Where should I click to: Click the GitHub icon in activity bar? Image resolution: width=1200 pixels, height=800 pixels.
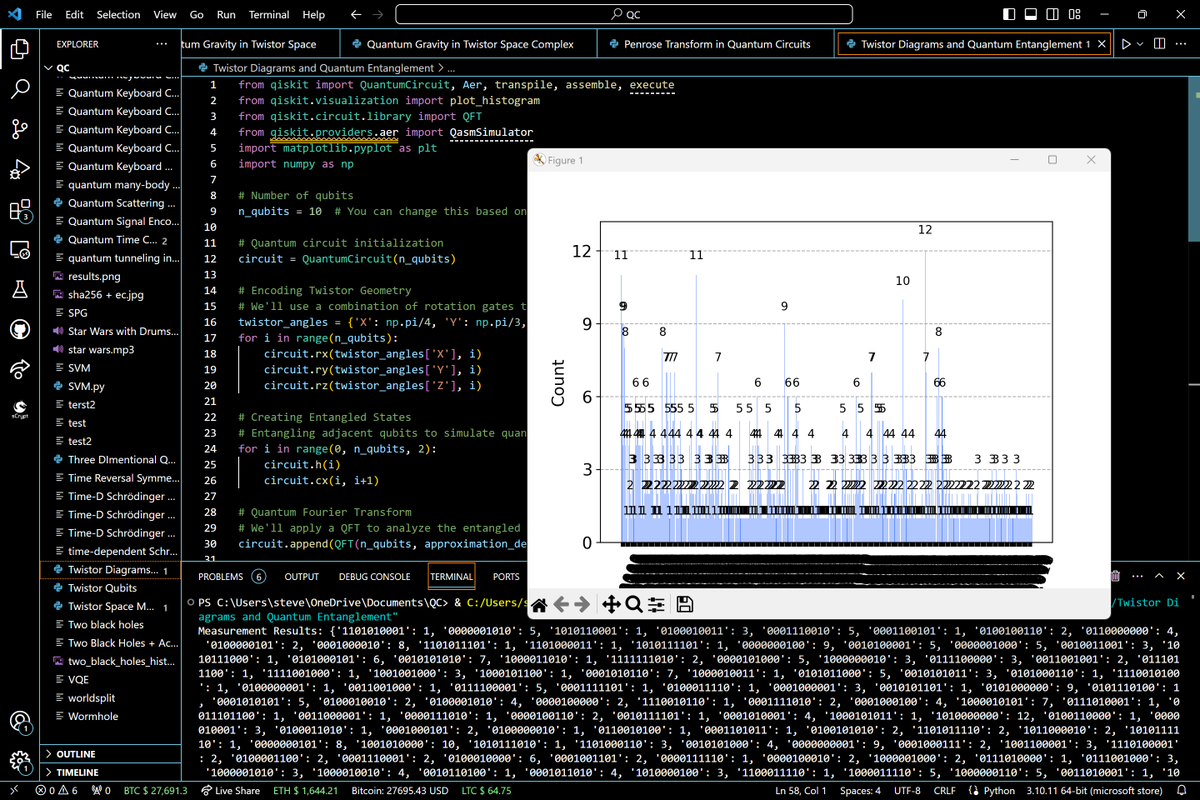coord(20,329)
